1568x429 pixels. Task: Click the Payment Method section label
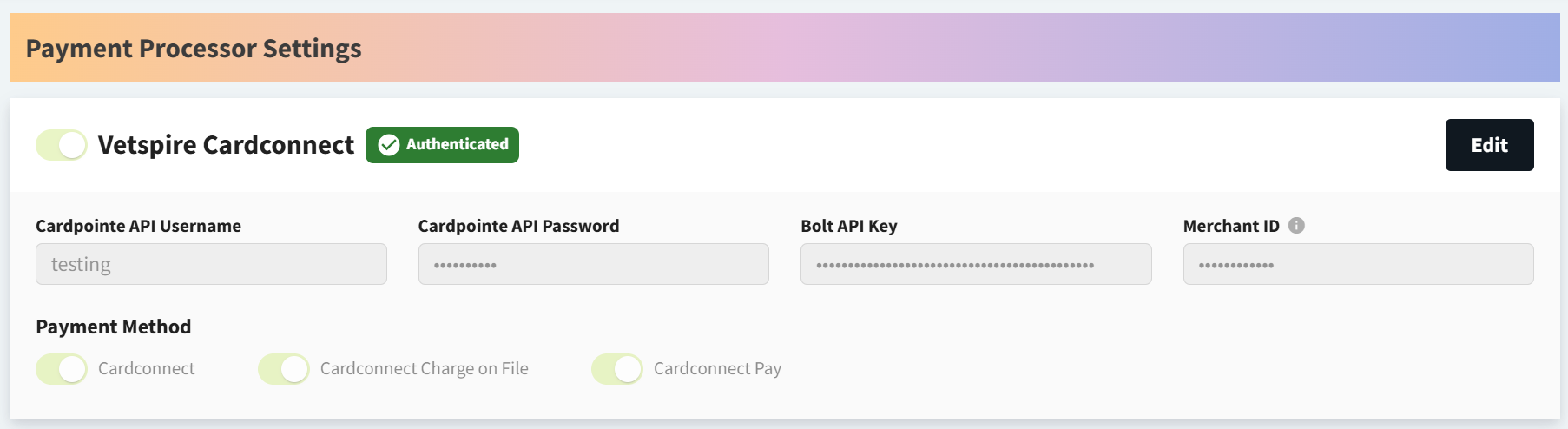click(114, 327)
